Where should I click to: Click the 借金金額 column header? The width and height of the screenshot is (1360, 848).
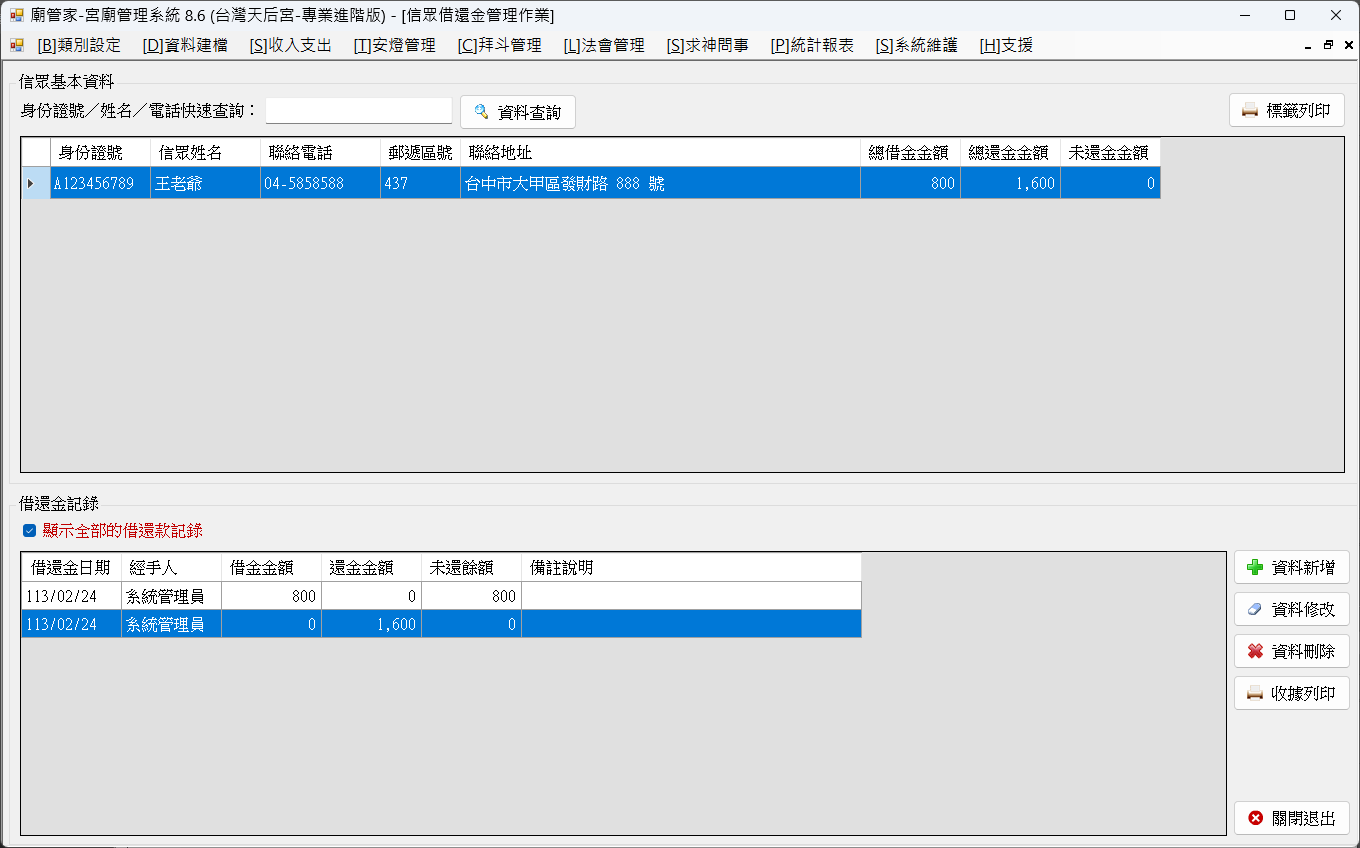click(x=271, y=567)
